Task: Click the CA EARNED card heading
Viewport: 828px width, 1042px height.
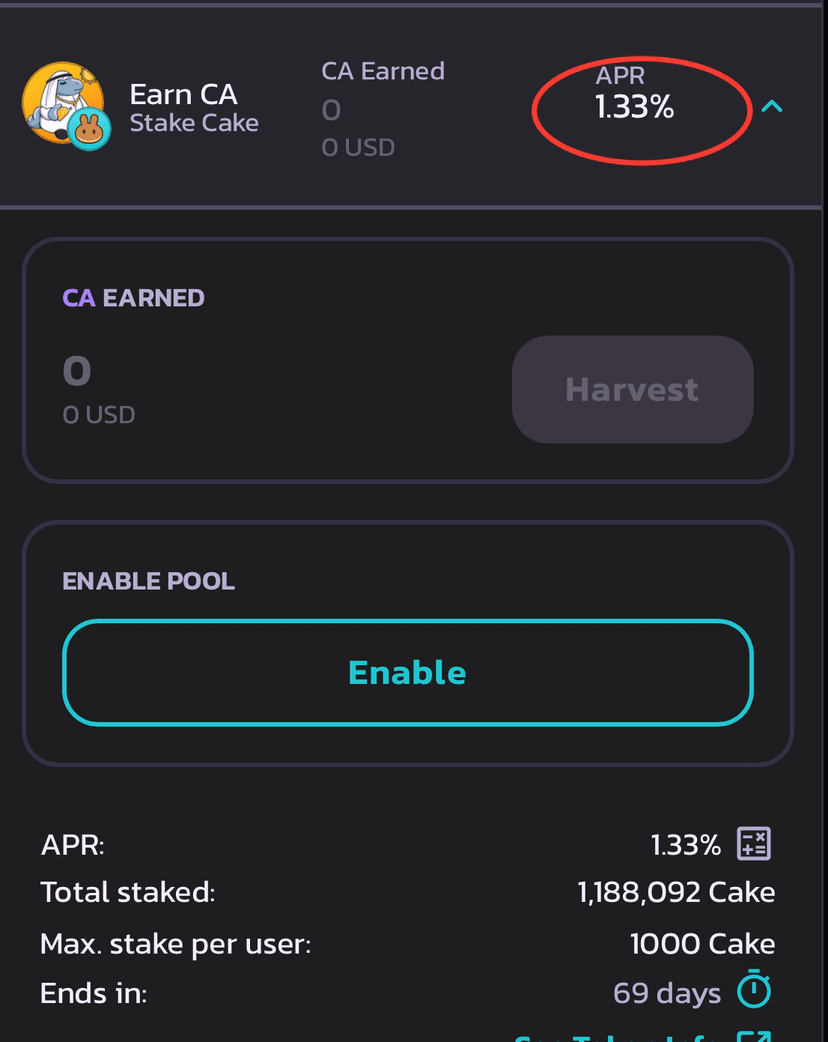Action: click(x=134, y=298)
